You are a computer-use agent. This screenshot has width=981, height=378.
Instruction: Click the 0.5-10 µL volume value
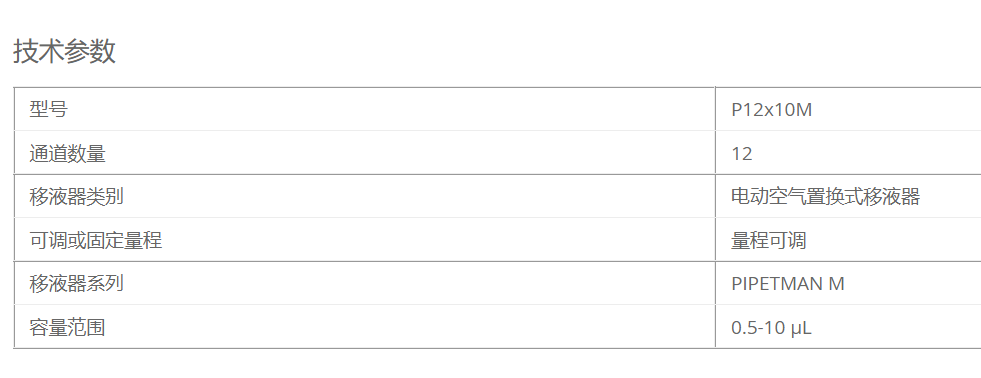point(771,327)
